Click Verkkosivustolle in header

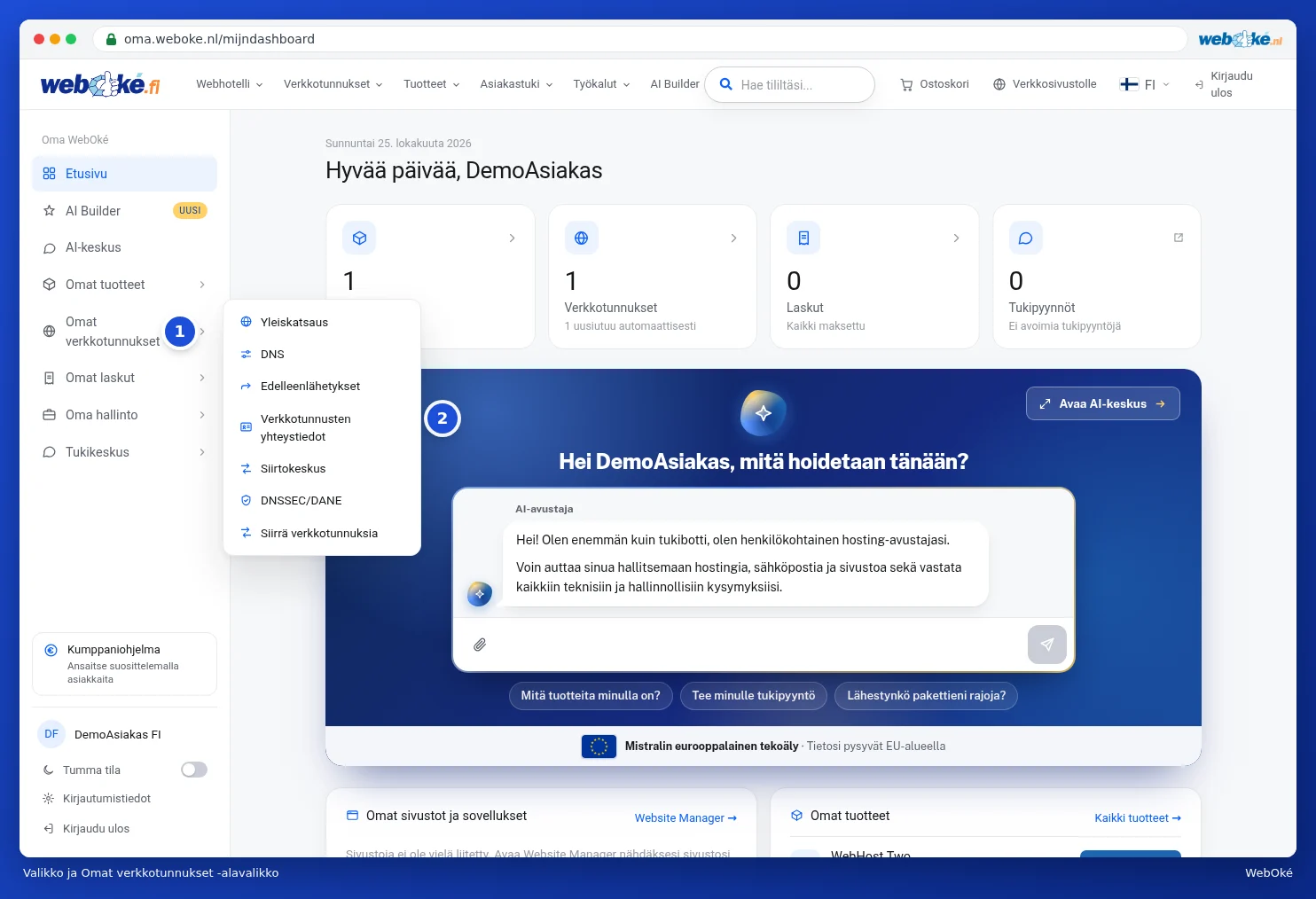pos(1045,84)
